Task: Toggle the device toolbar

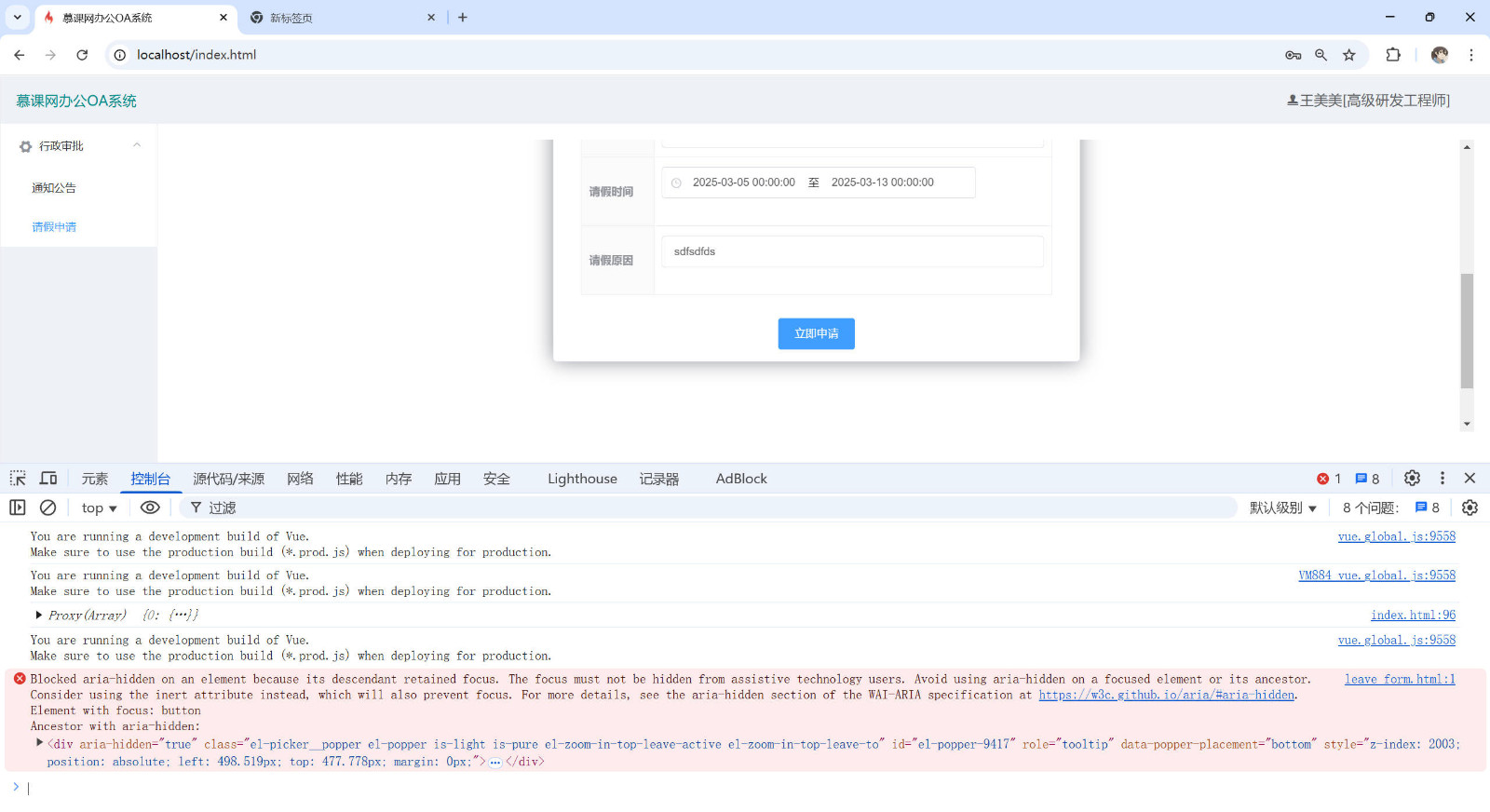Action: 48,479
